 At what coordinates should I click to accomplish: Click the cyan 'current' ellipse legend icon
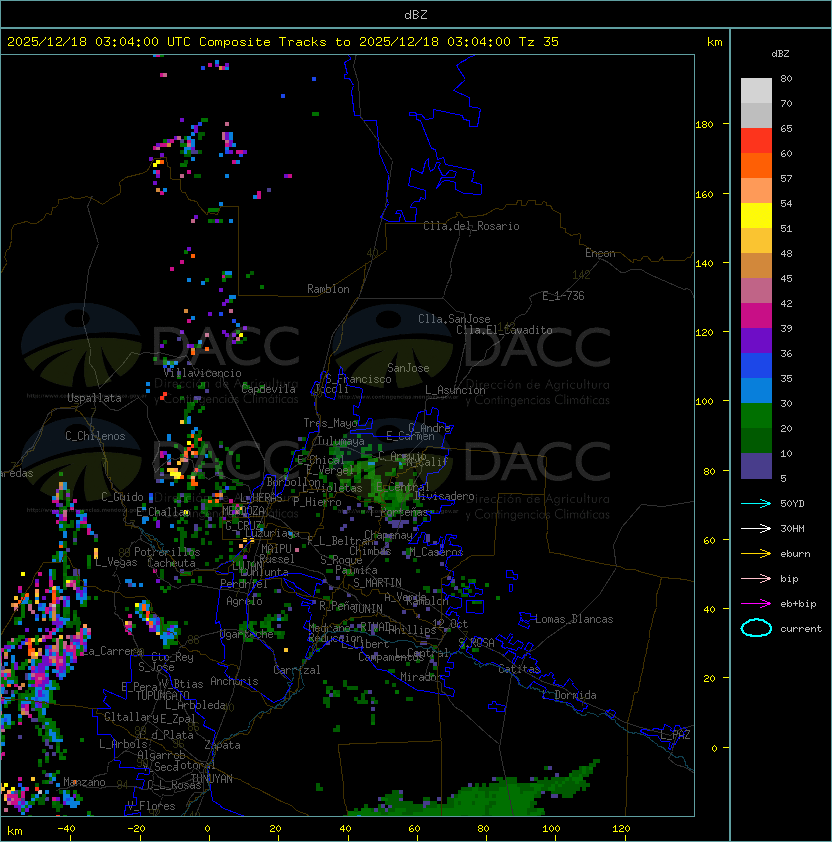756,628
